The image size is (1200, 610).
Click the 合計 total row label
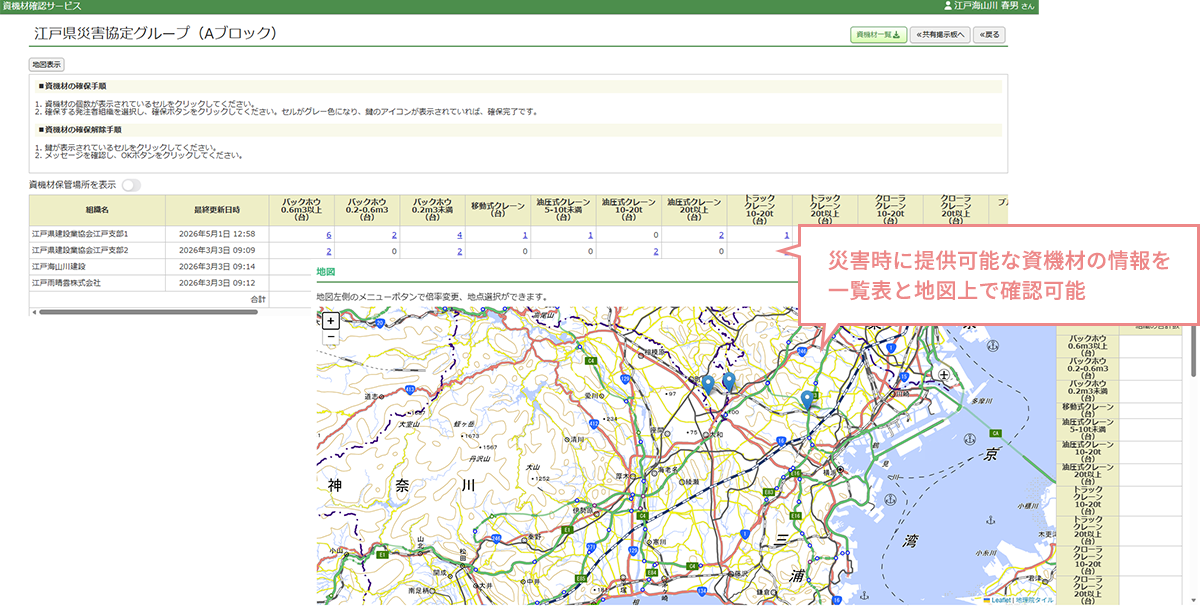point(257,299)
